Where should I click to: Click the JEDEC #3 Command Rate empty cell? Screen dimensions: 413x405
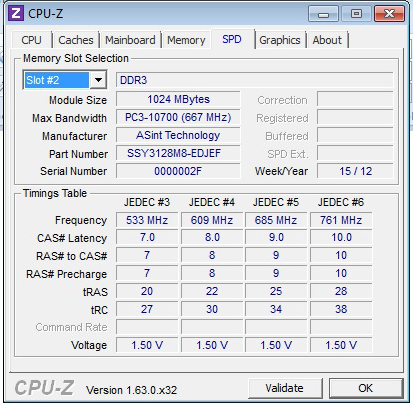click(147, 327)
